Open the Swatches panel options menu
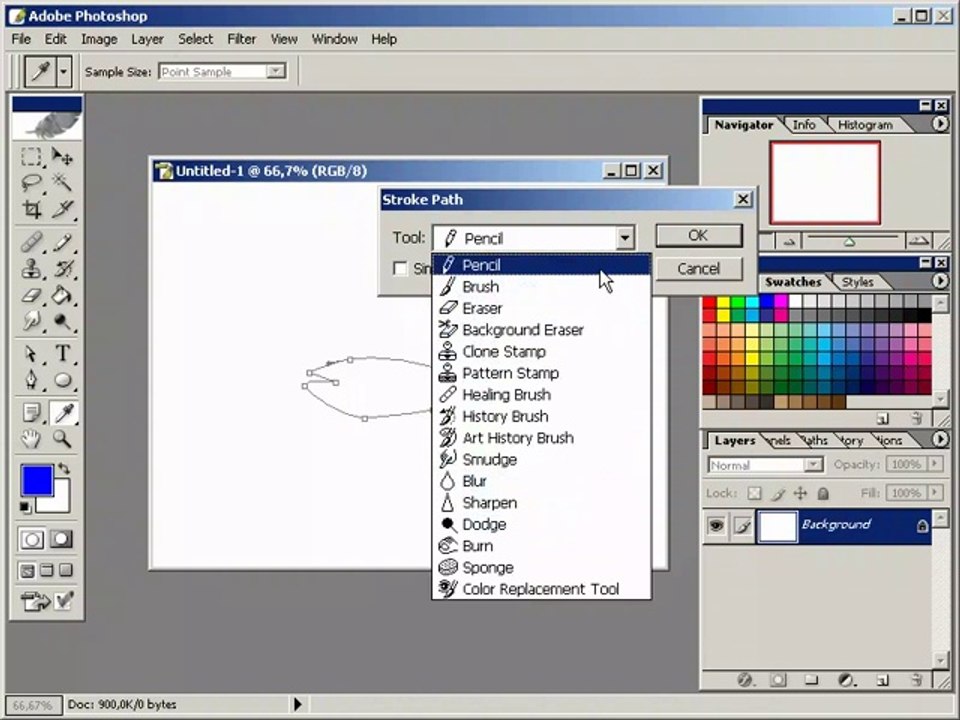Viewport: 960px width, 720px height. click(940, 281)
